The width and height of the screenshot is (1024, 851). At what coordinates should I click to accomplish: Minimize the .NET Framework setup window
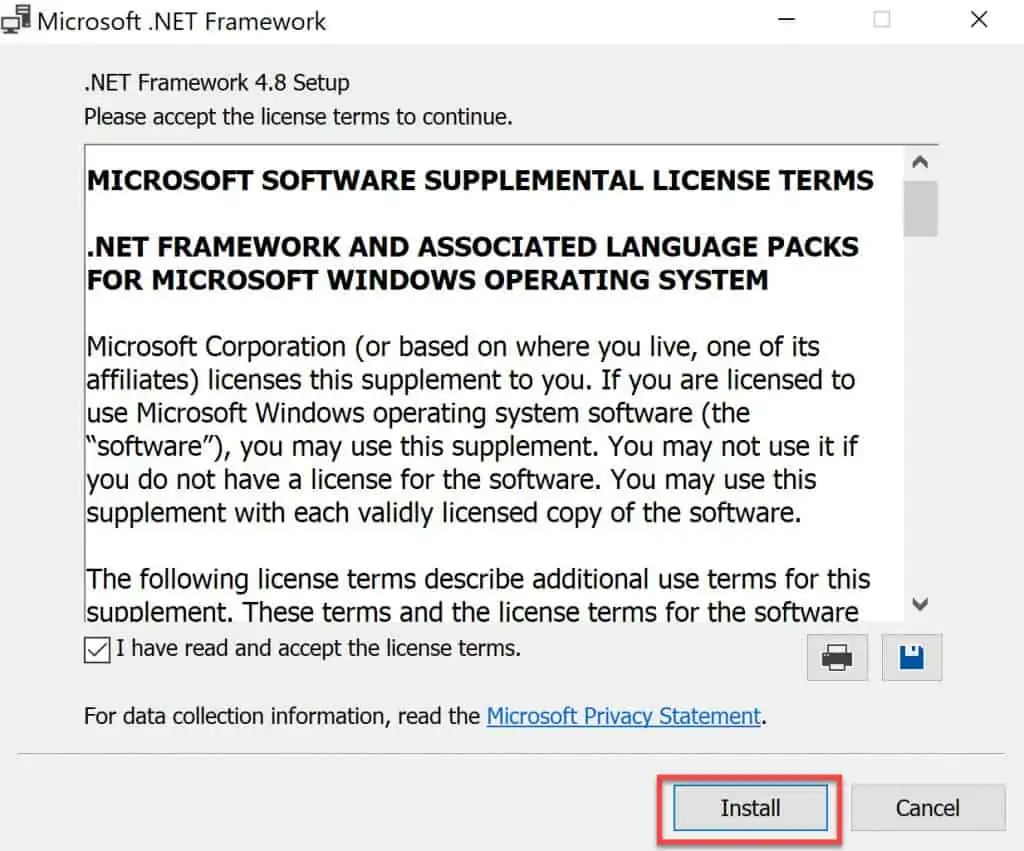(786, 20)
